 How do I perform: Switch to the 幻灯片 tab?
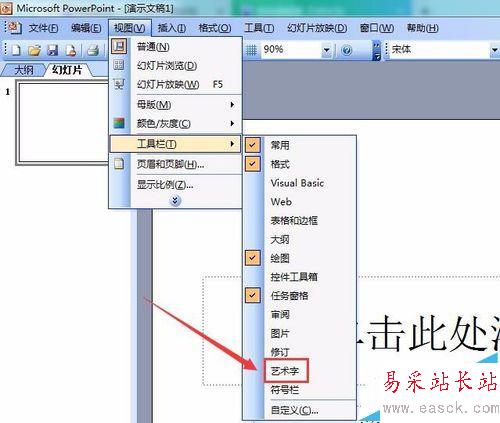click(x=67, y=70)
